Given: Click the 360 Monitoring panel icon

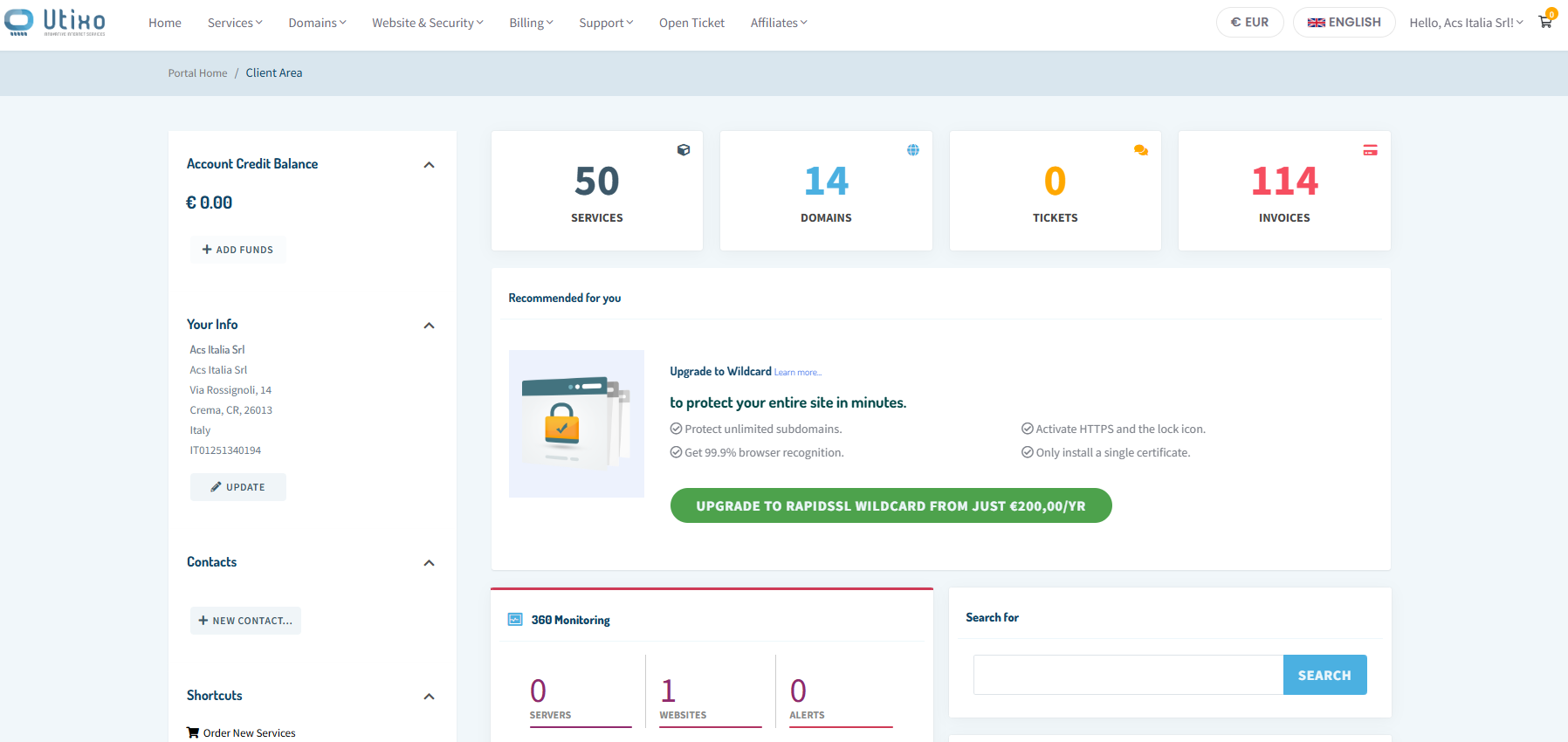Looking at the screenshot, I should [515, 620].
